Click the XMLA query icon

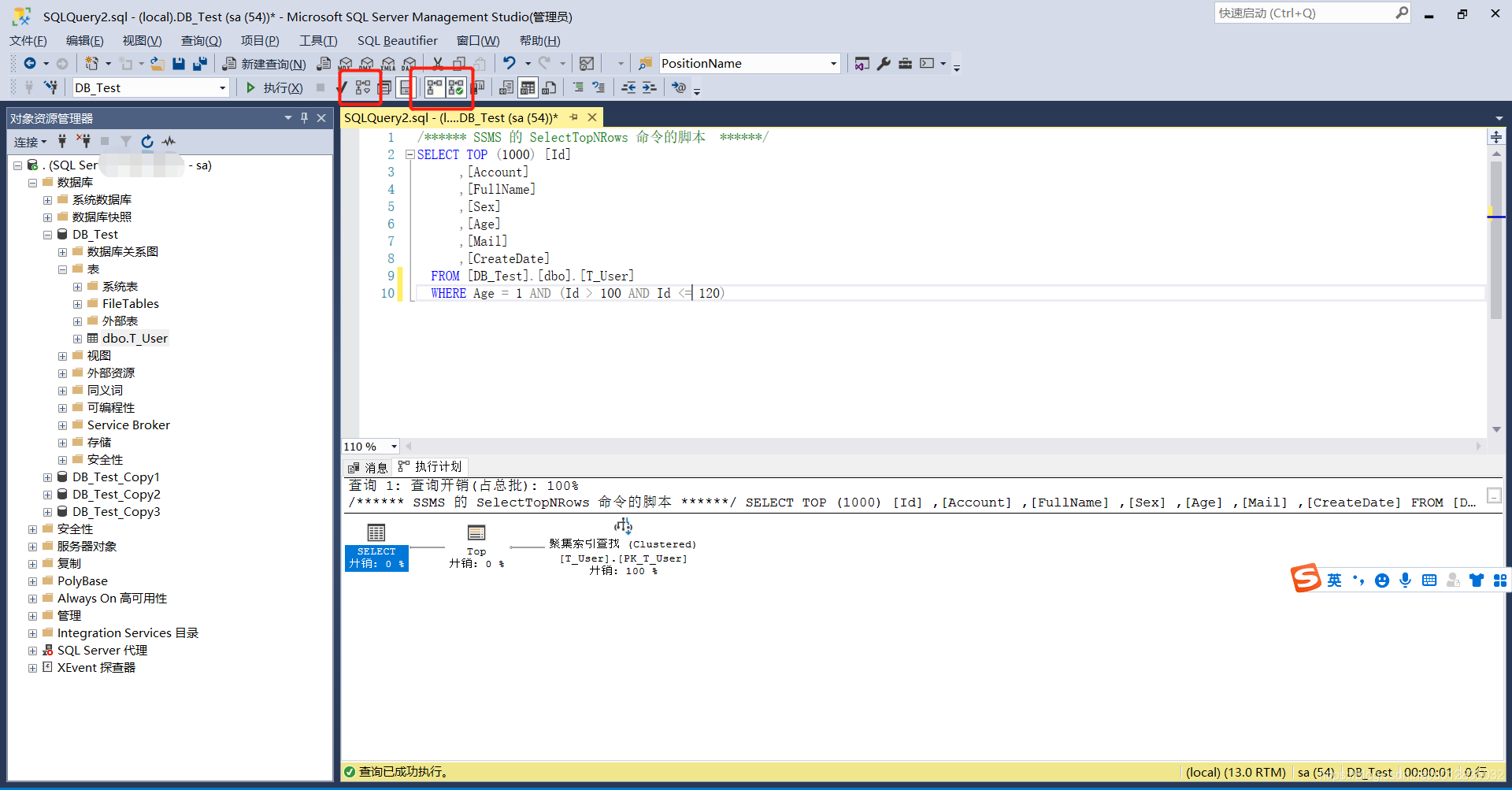coord(388,63)
